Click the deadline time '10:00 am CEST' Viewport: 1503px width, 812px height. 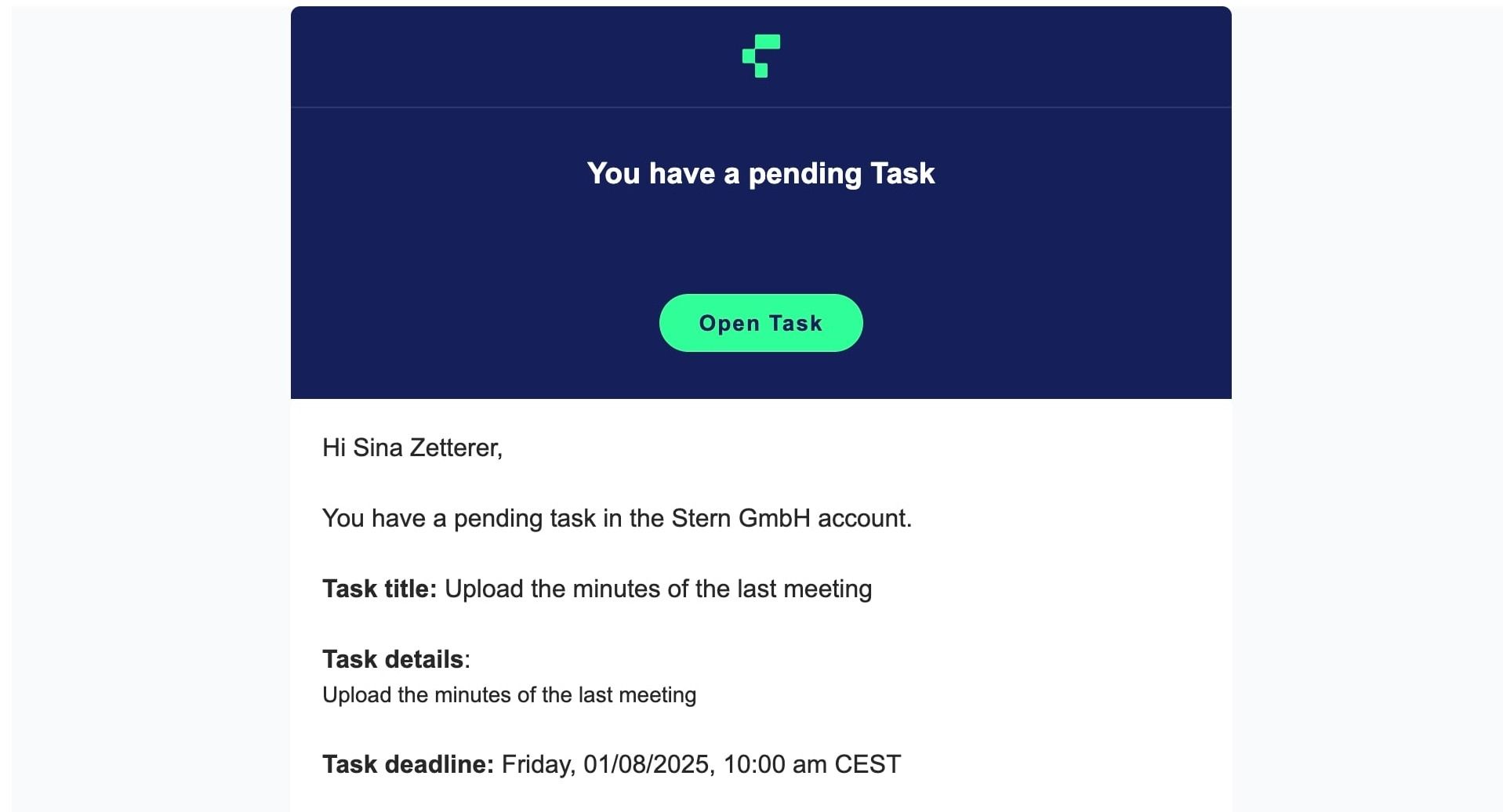[812, 764]
